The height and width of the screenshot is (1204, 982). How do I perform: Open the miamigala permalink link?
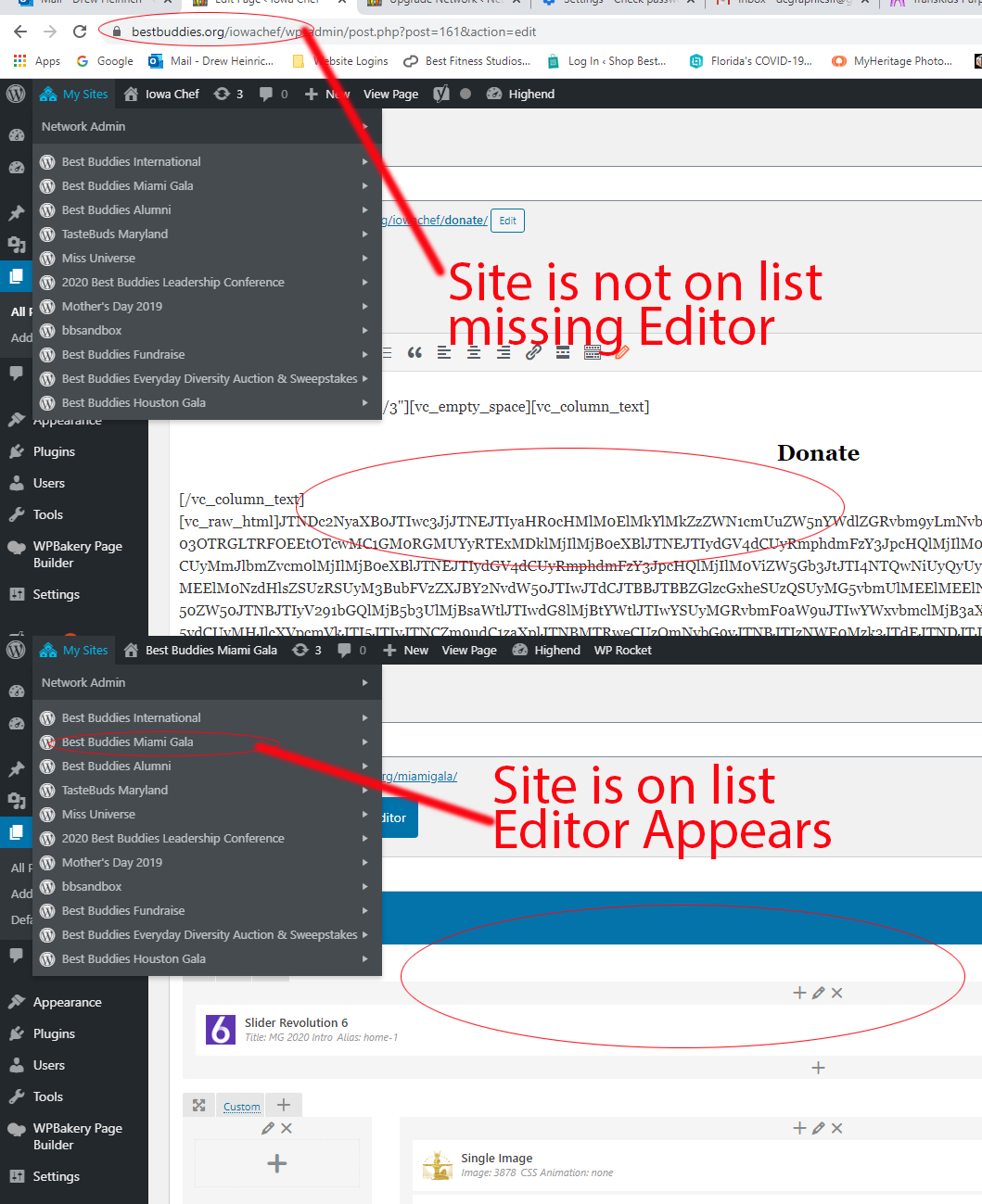[x=419, y=776]
